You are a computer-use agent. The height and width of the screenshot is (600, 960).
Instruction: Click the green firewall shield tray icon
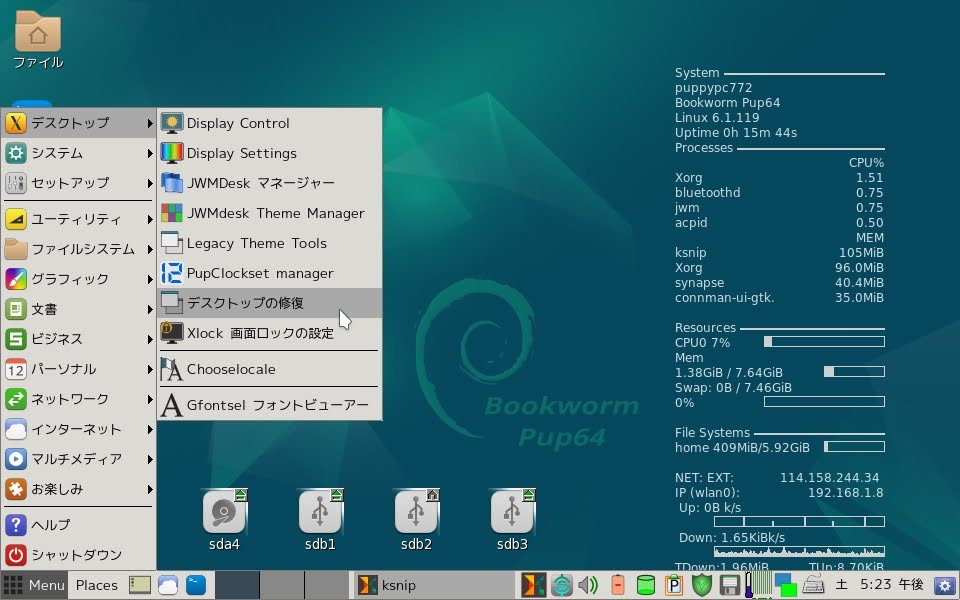pos(702,585)
